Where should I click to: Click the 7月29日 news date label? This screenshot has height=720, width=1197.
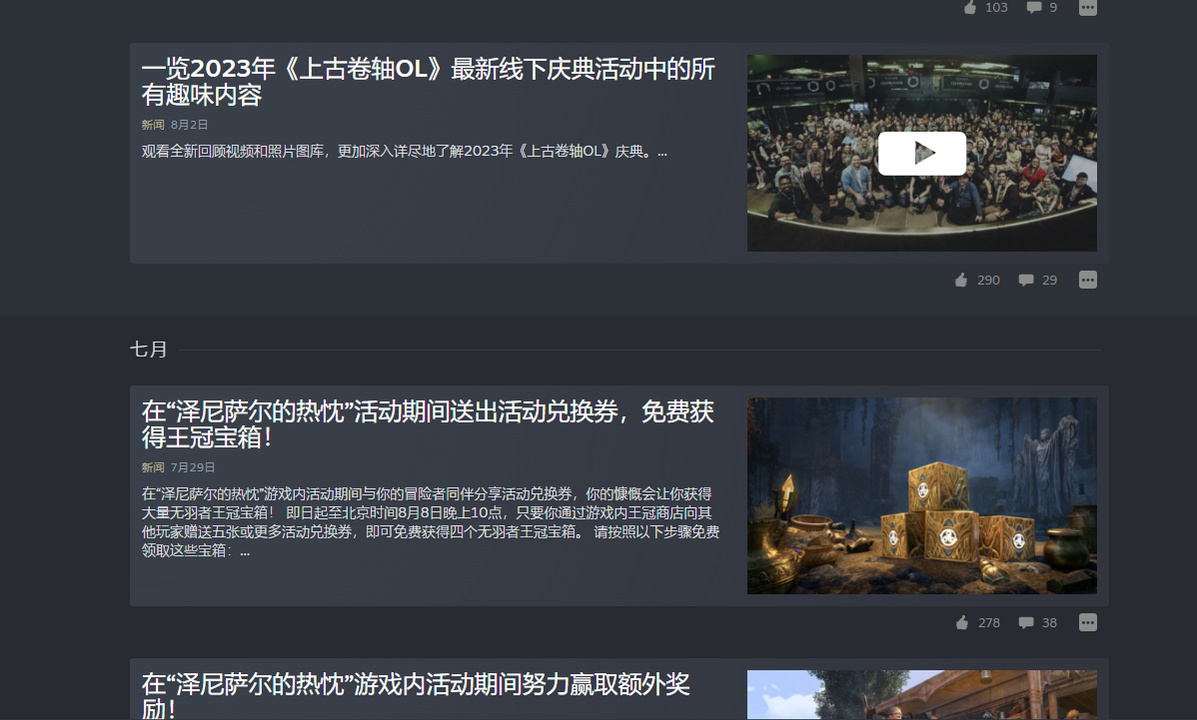coord(193,467)
